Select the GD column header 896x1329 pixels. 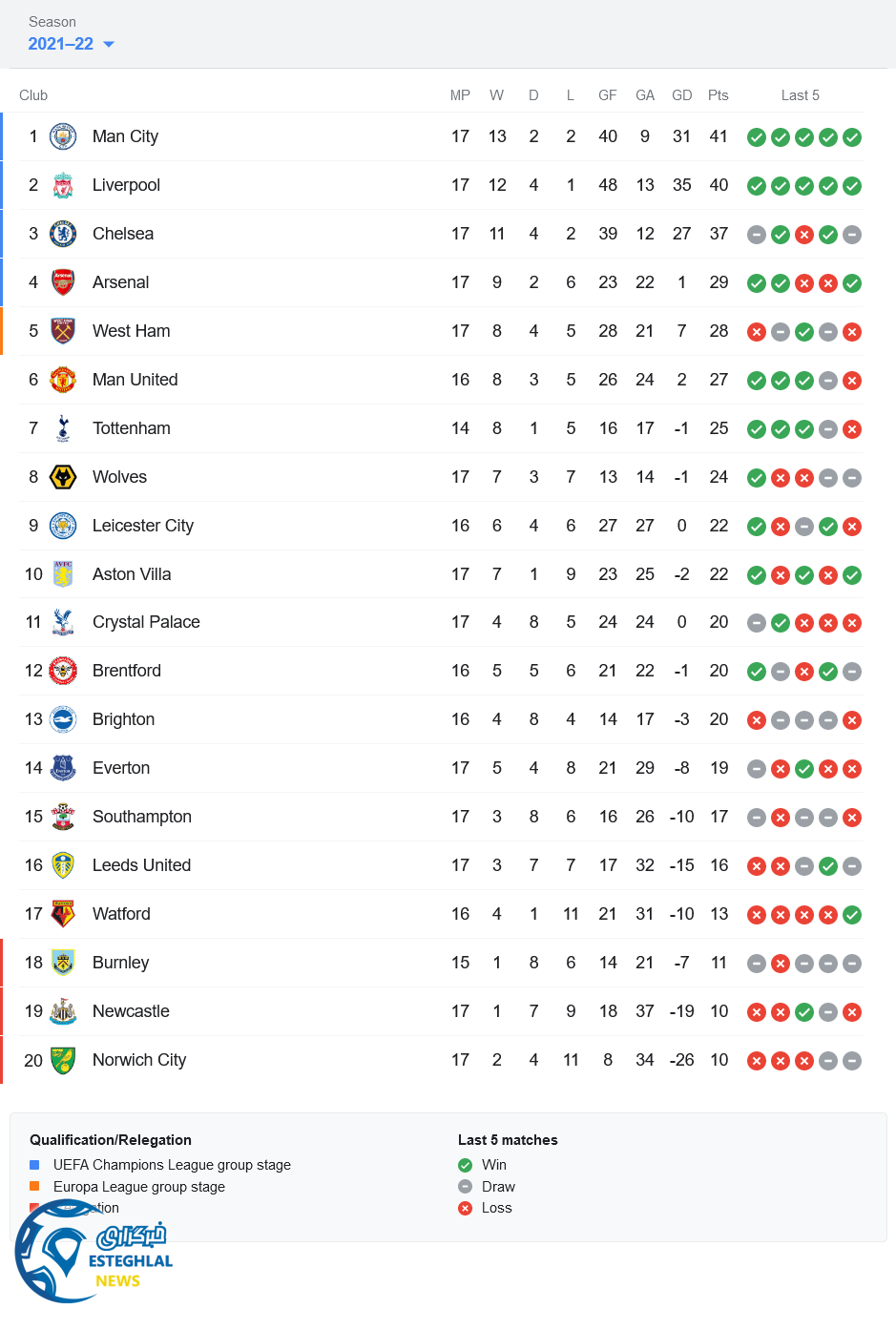pos(681,95)
